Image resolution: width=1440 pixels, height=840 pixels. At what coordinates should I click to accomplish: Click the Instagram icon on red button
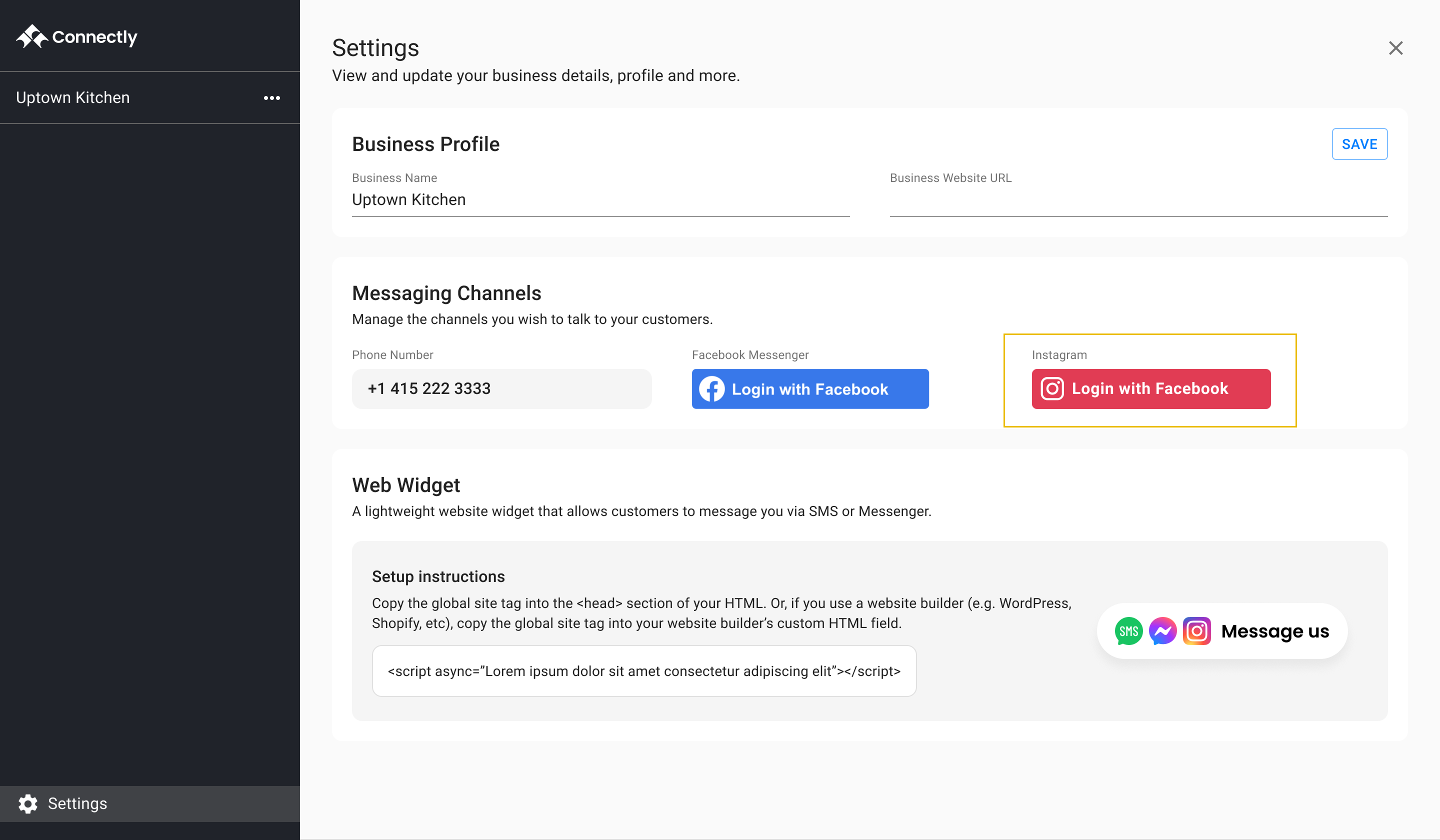[1052, 389]
